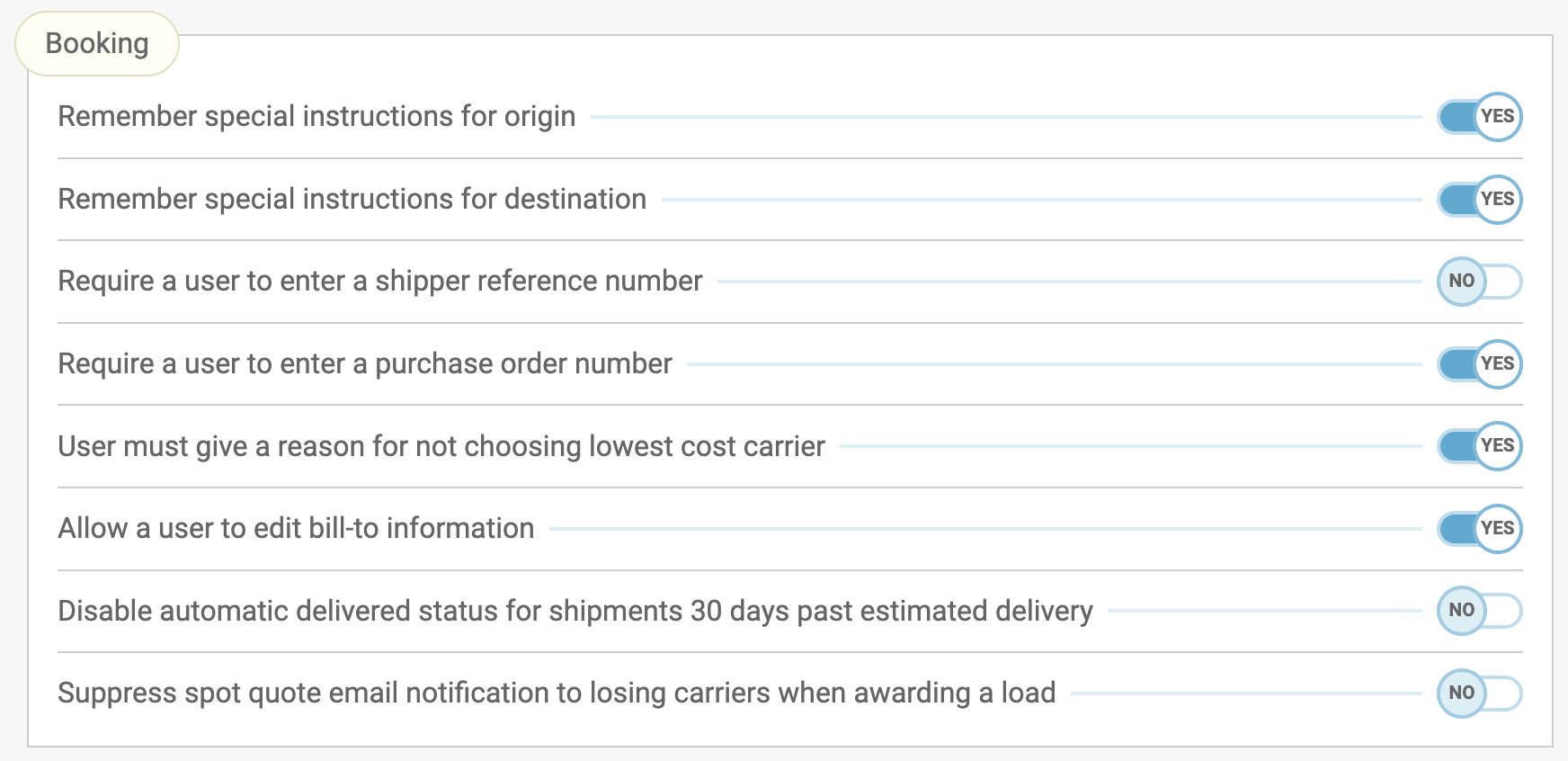Image resolution: width=1568 pixels, height=761 pixels.
Task: Select the suppress spot quote email label text
Action: click(556, 694)
